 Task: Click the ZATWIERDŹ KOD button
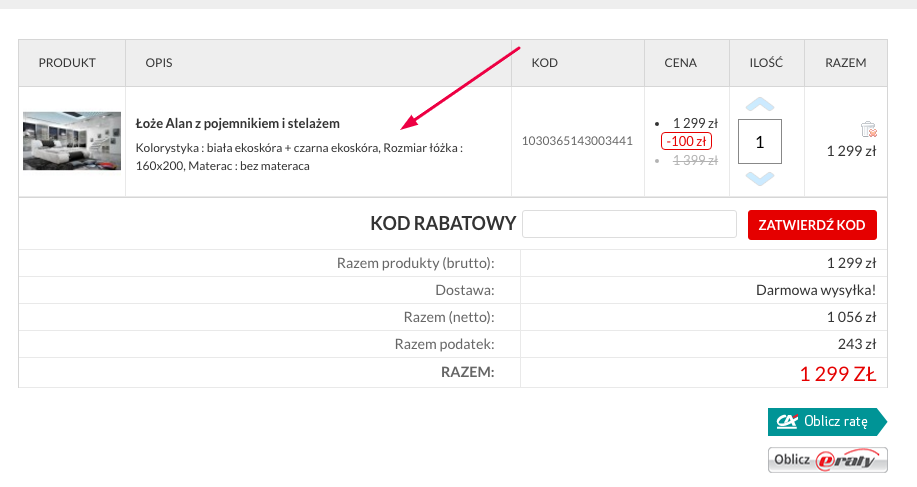tap(812, 225)
